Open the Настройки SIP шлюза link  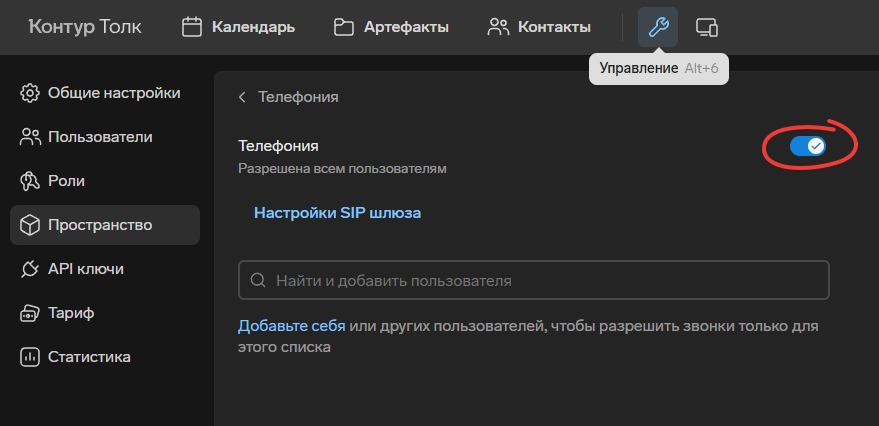[x=337, y=213]
